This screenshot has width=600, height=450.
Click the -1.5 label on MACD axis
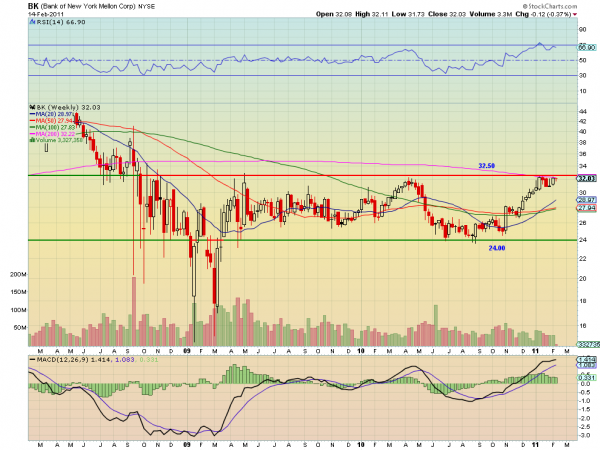(585, 409)
